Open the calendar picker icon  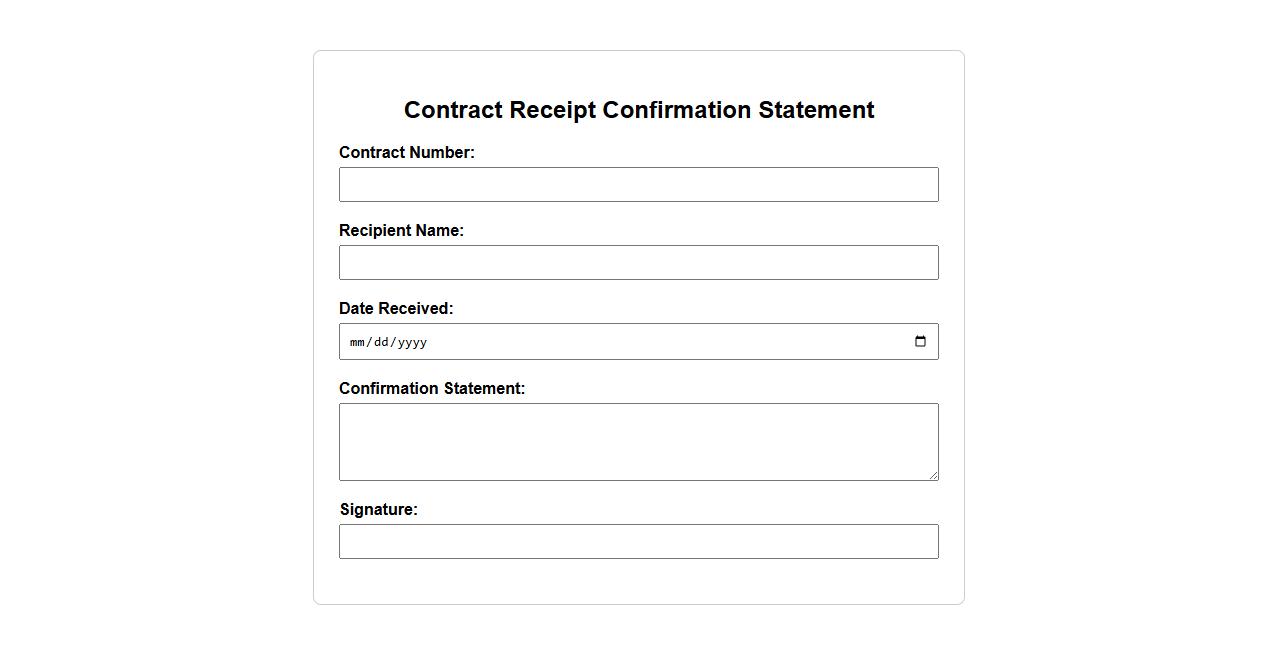pos(920,342)
